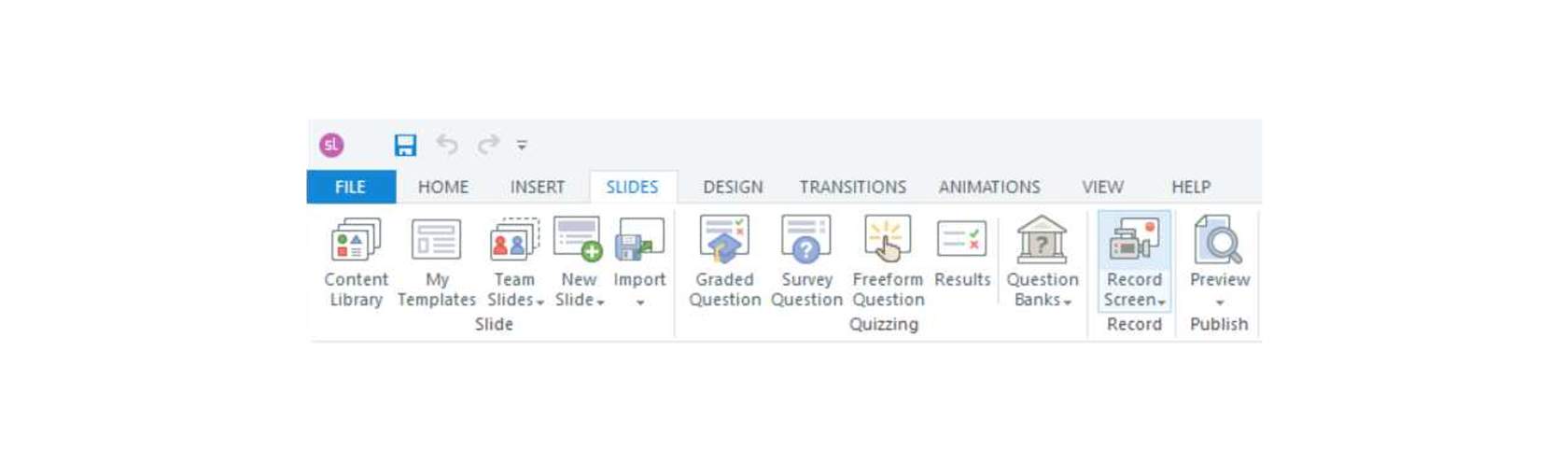Open the FILE tab

(x=351, y=187)
